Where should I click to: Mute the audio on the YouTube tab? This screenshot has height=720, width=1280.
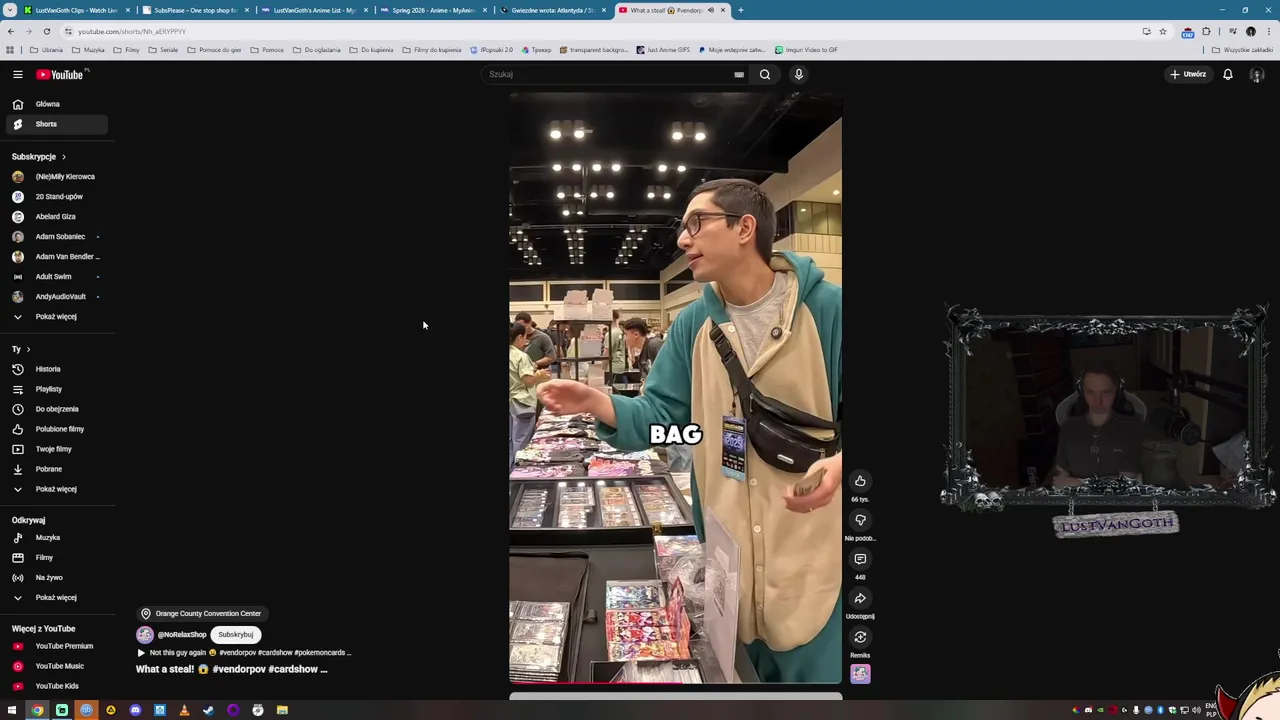[711, 10]
